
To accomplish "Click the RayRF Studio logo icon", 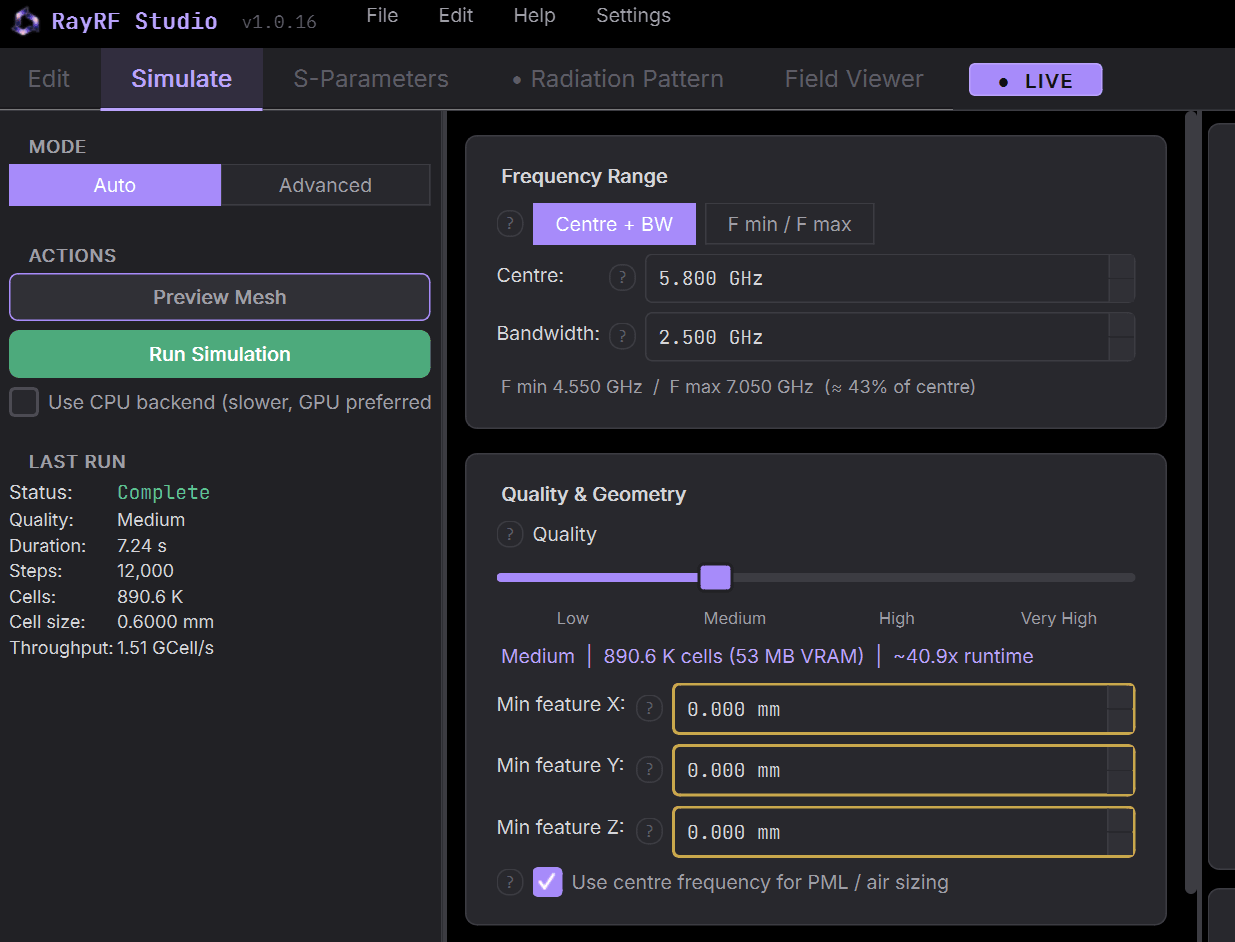I will click(x=26, y=21).
